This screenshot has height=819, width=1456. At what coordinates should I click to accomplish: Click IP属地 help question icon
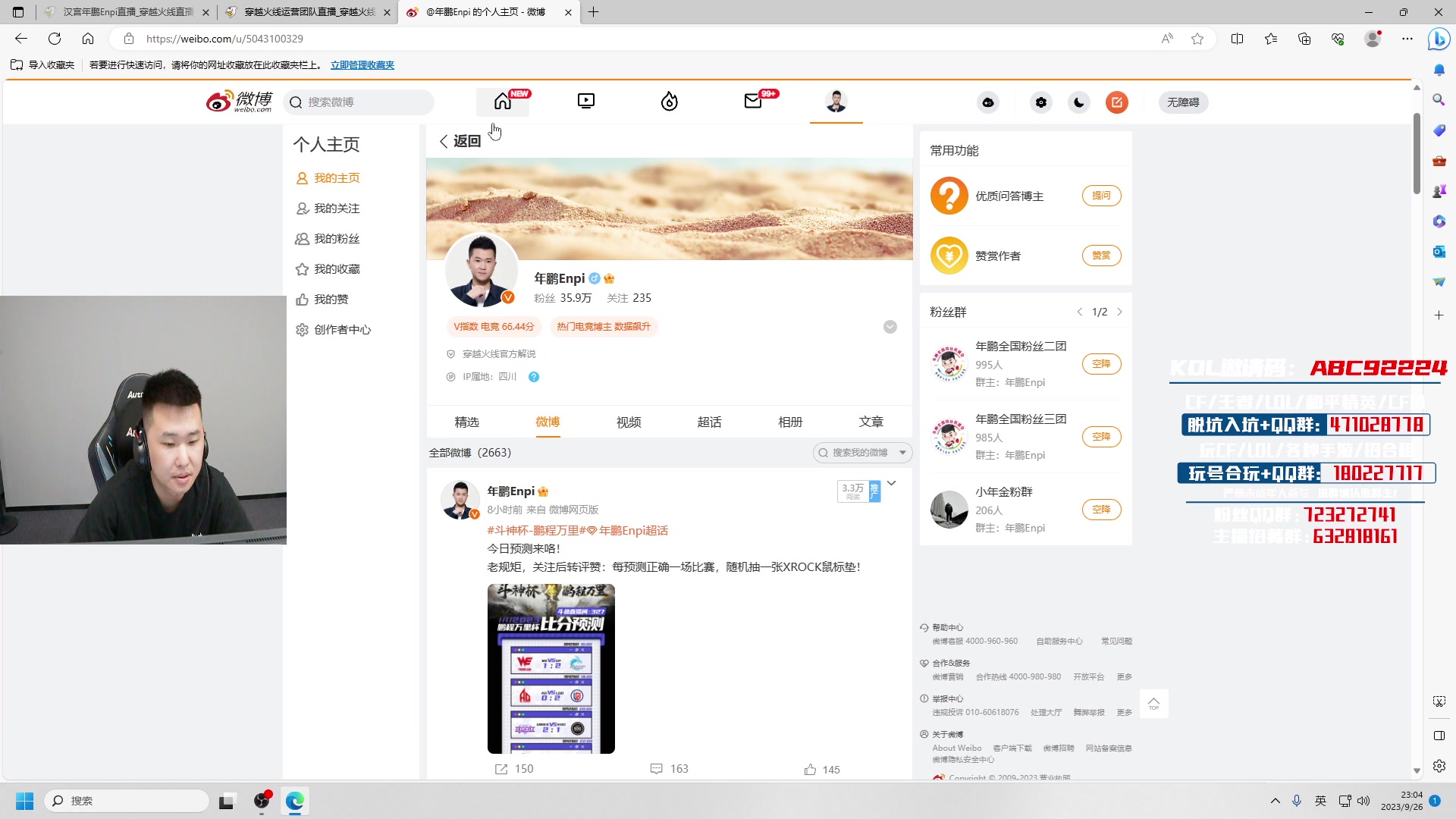[x=534, y=377]
